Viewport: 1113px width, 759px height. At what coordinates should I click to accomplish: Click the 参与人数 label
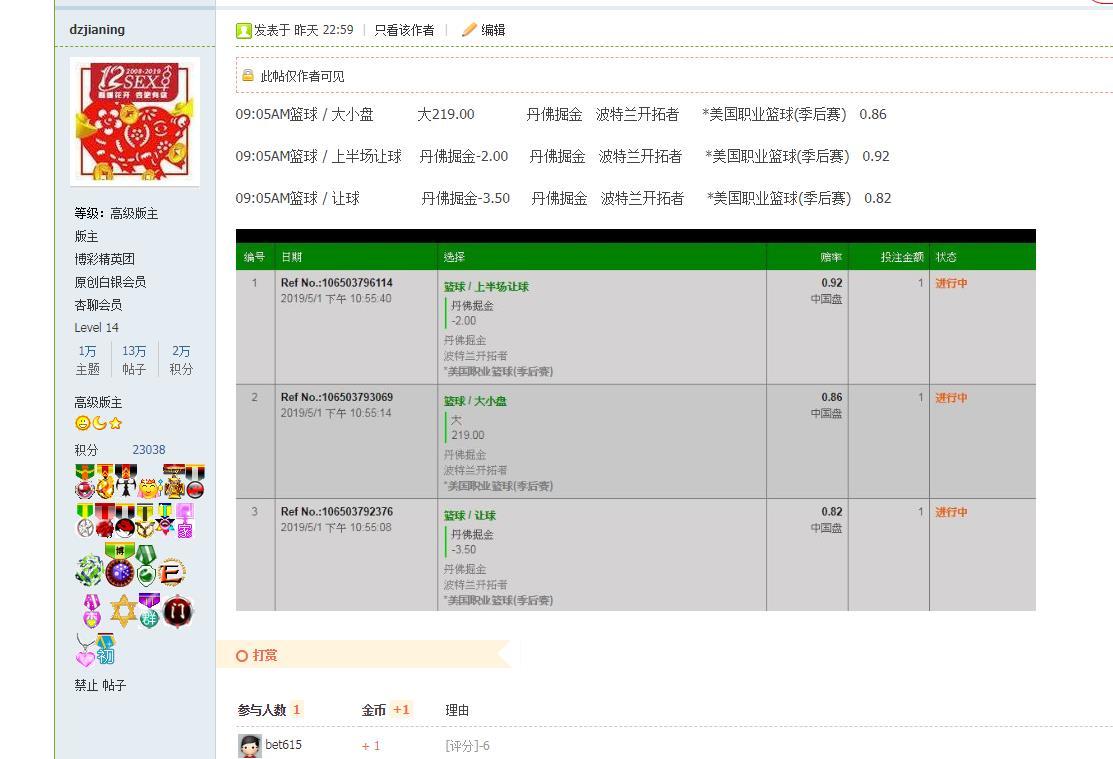click(x=262, y=710)
